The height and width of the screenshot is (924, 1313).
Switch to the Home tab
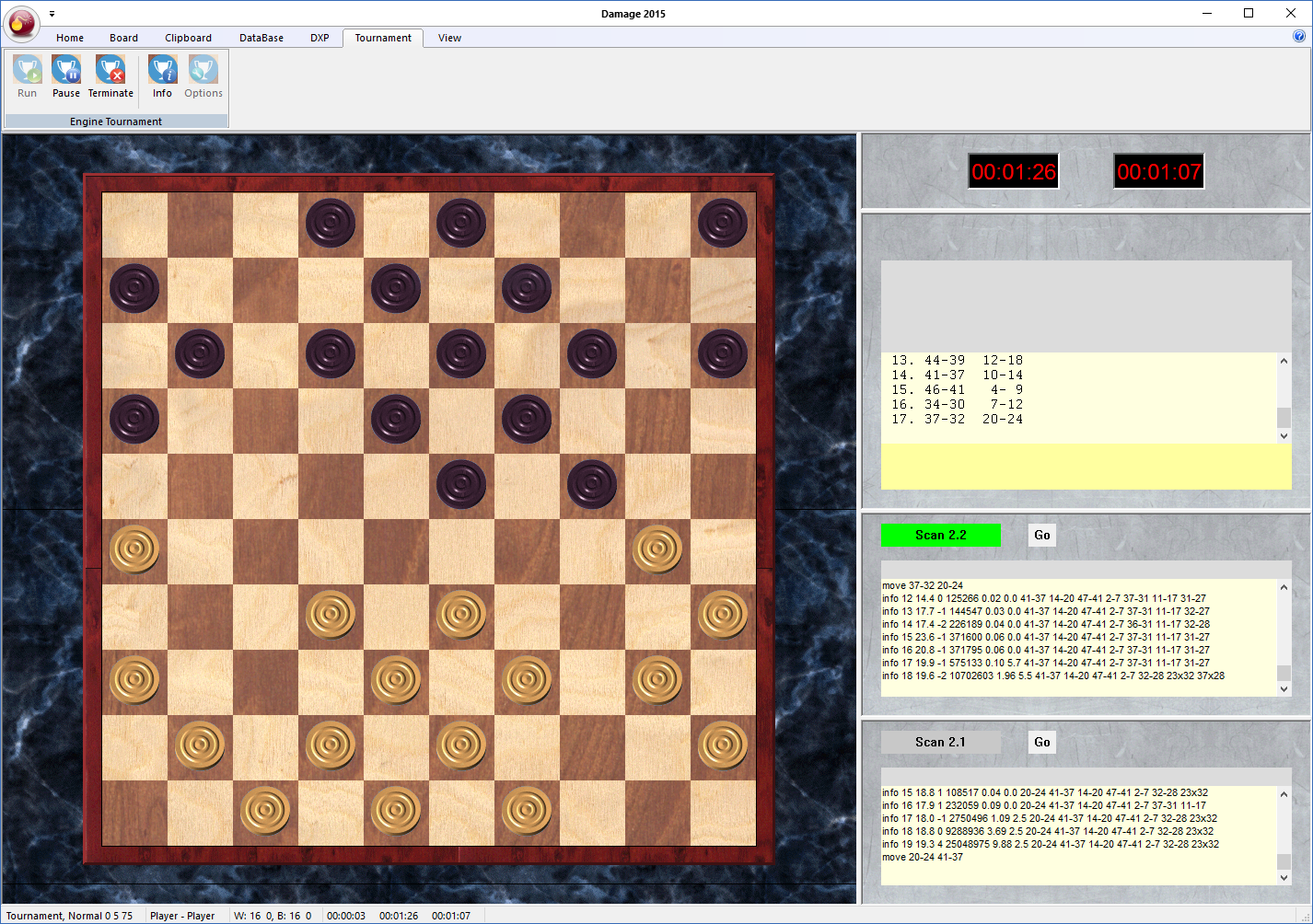pyautogui.click(x=70, y=38)
